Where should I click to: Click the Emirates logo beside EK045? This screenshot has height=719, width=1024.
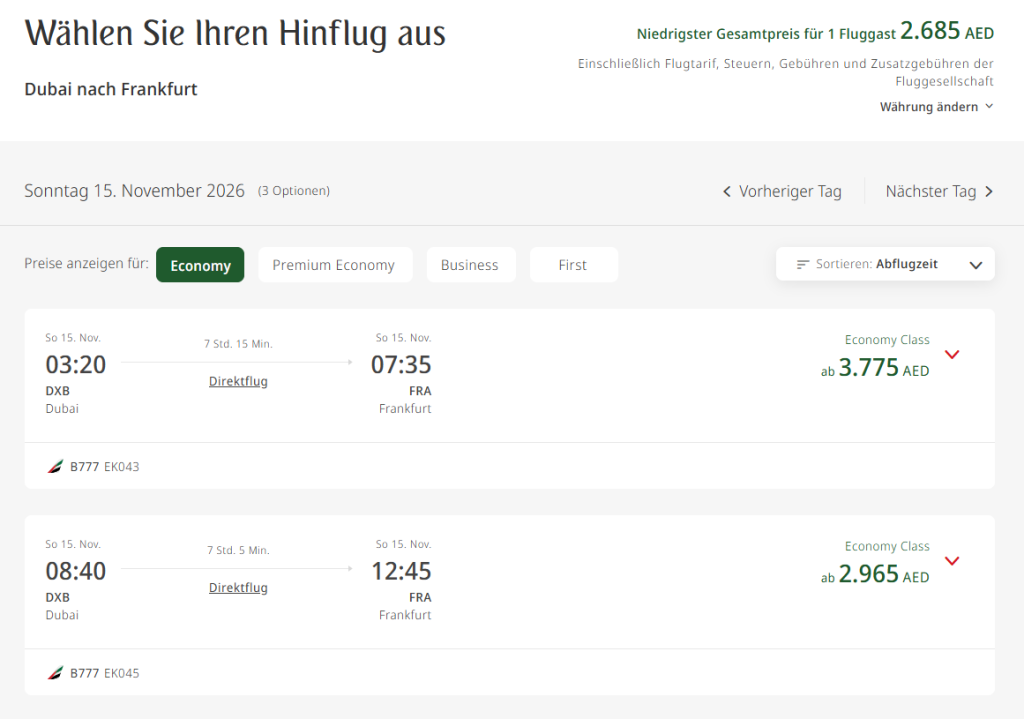click(56, 673)
